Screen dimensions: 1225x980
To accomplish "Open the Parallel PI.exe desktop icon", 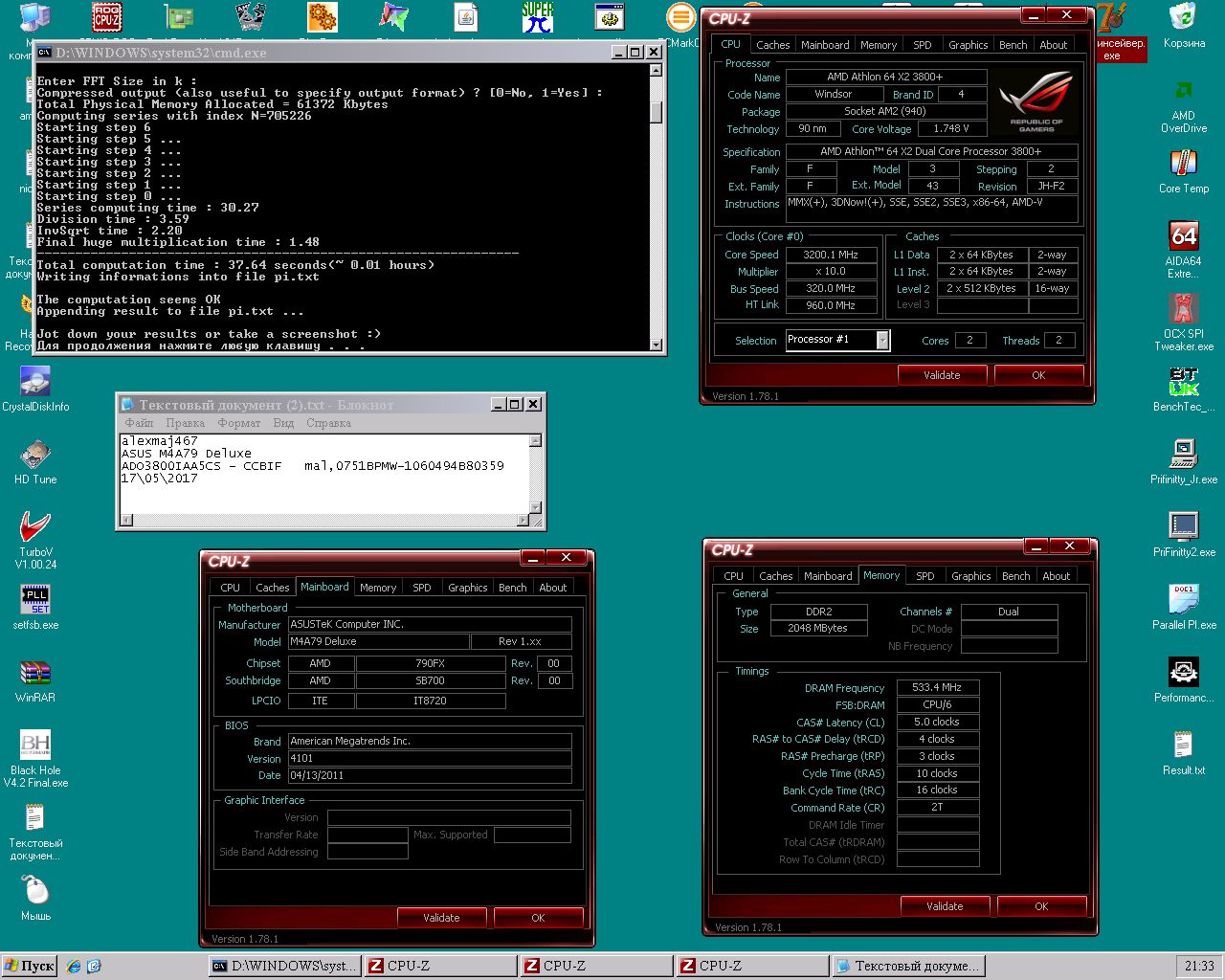I will [1184, 607].
